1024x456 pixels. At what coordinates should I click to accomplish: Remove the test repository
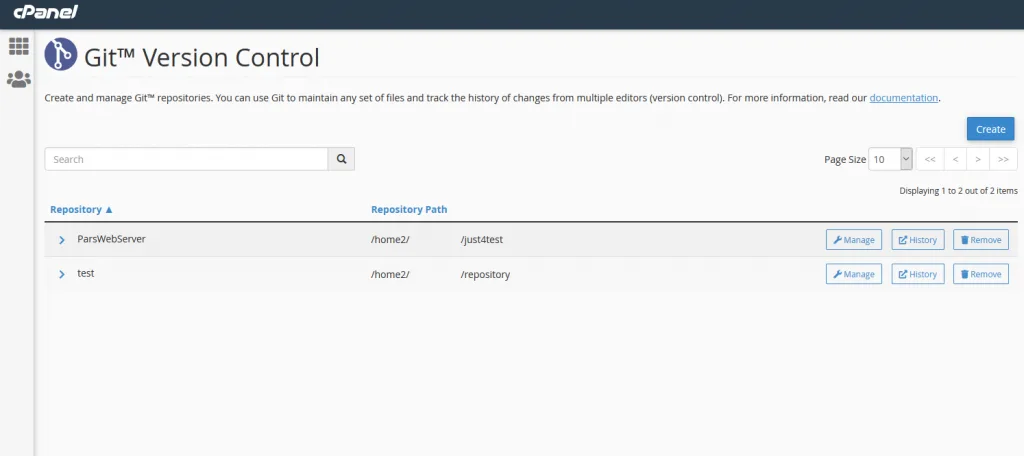[x=981, y=274]
